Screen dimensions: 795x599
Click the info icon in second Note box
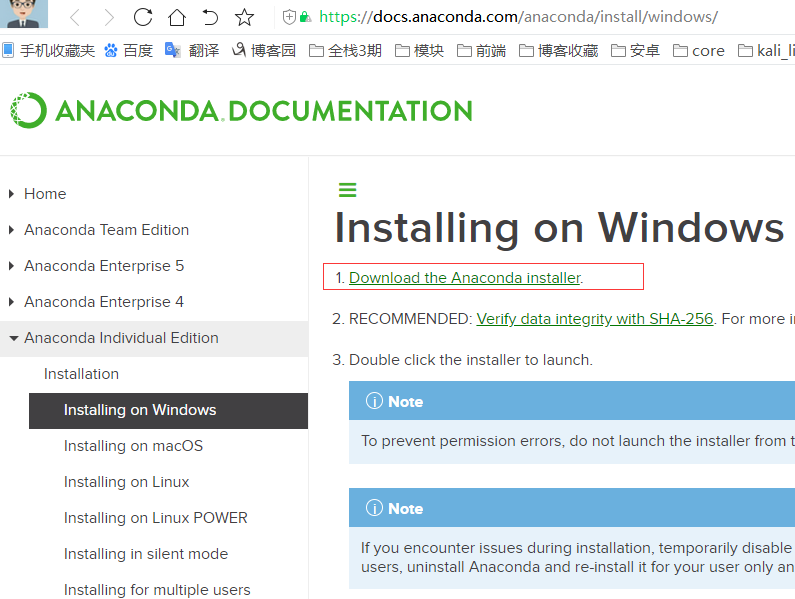[x=374, y=508]
